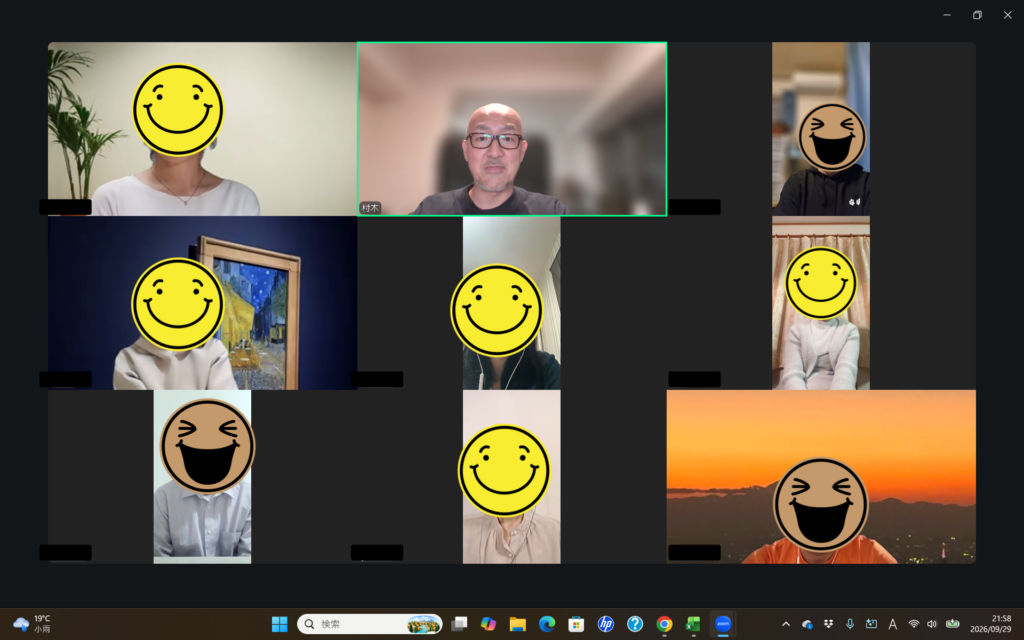Open Task View from the taskbar

coord(460,624)
